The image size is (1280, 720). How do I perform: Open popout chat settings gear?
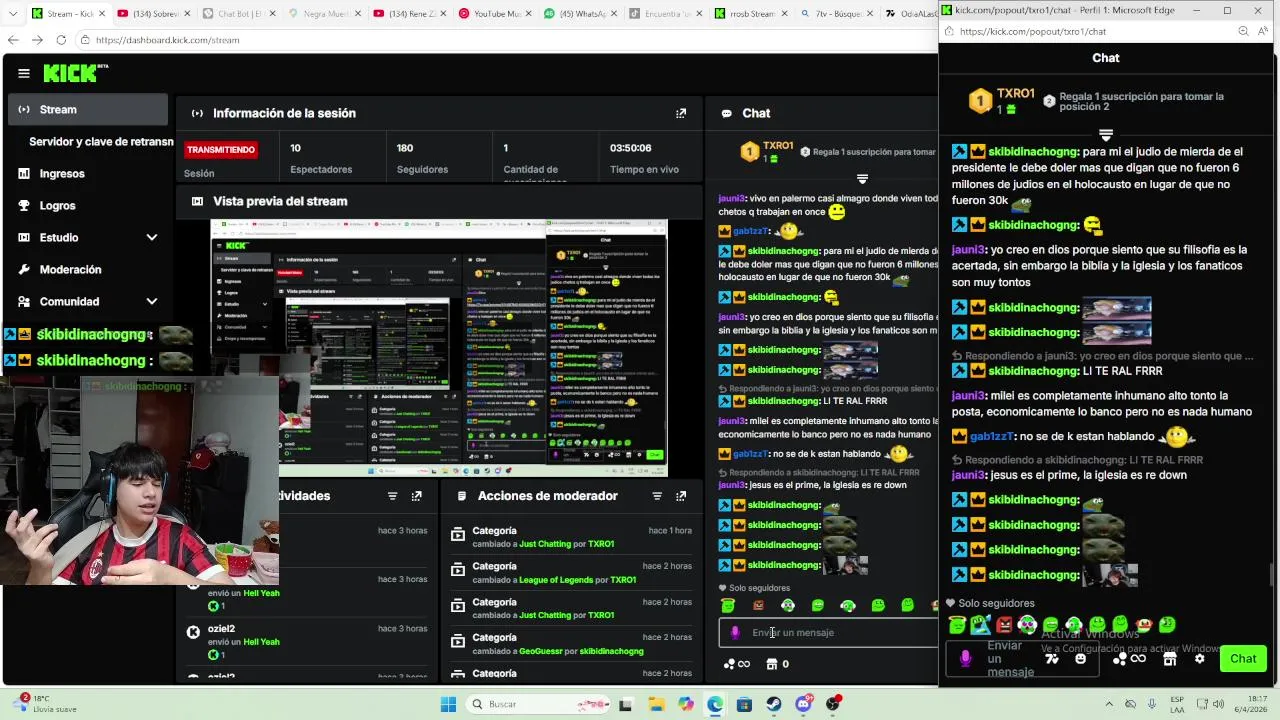point(1200,658)
